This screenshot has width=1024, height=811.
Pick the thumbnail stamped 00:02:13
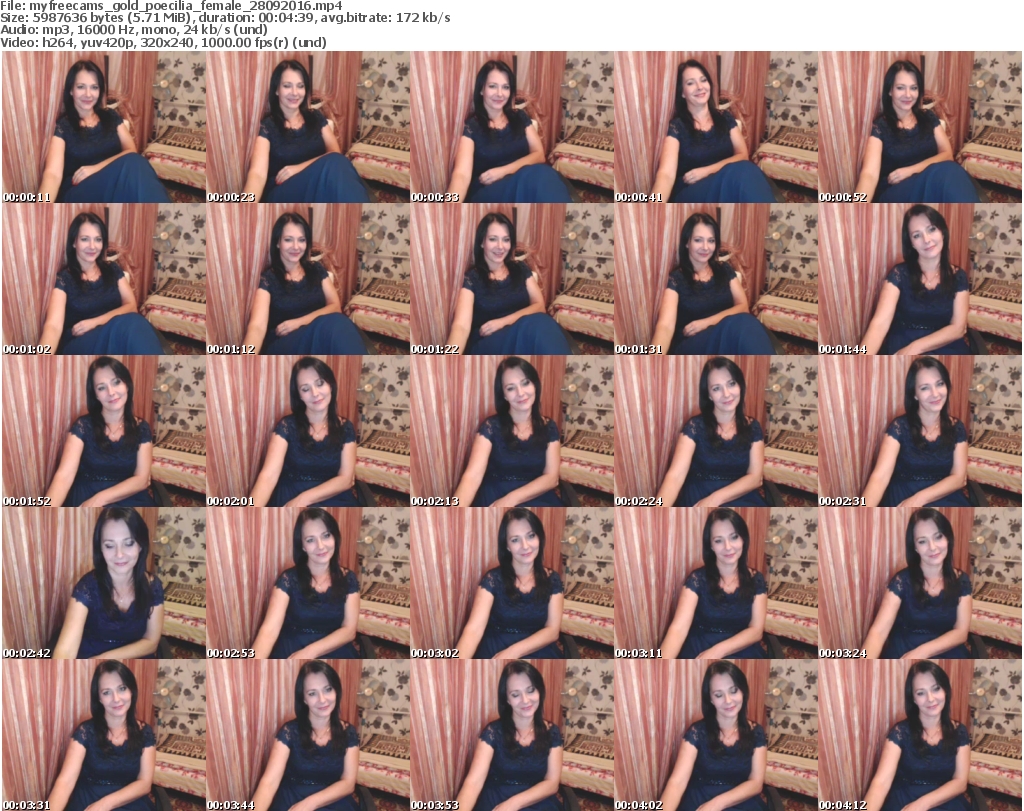(512, 431)
